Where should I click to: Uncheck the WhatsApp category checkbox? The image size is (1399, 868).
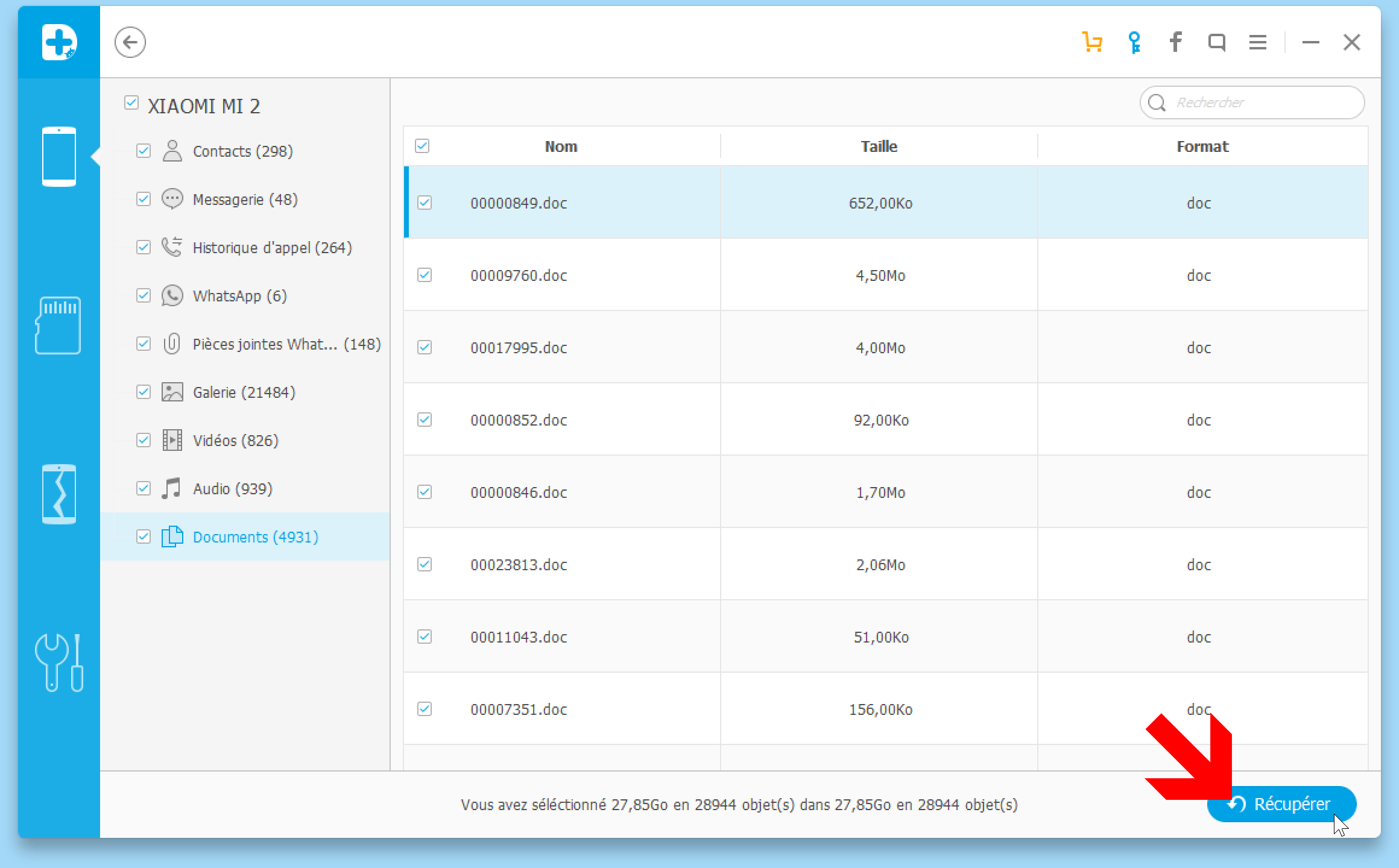[144, 295]
